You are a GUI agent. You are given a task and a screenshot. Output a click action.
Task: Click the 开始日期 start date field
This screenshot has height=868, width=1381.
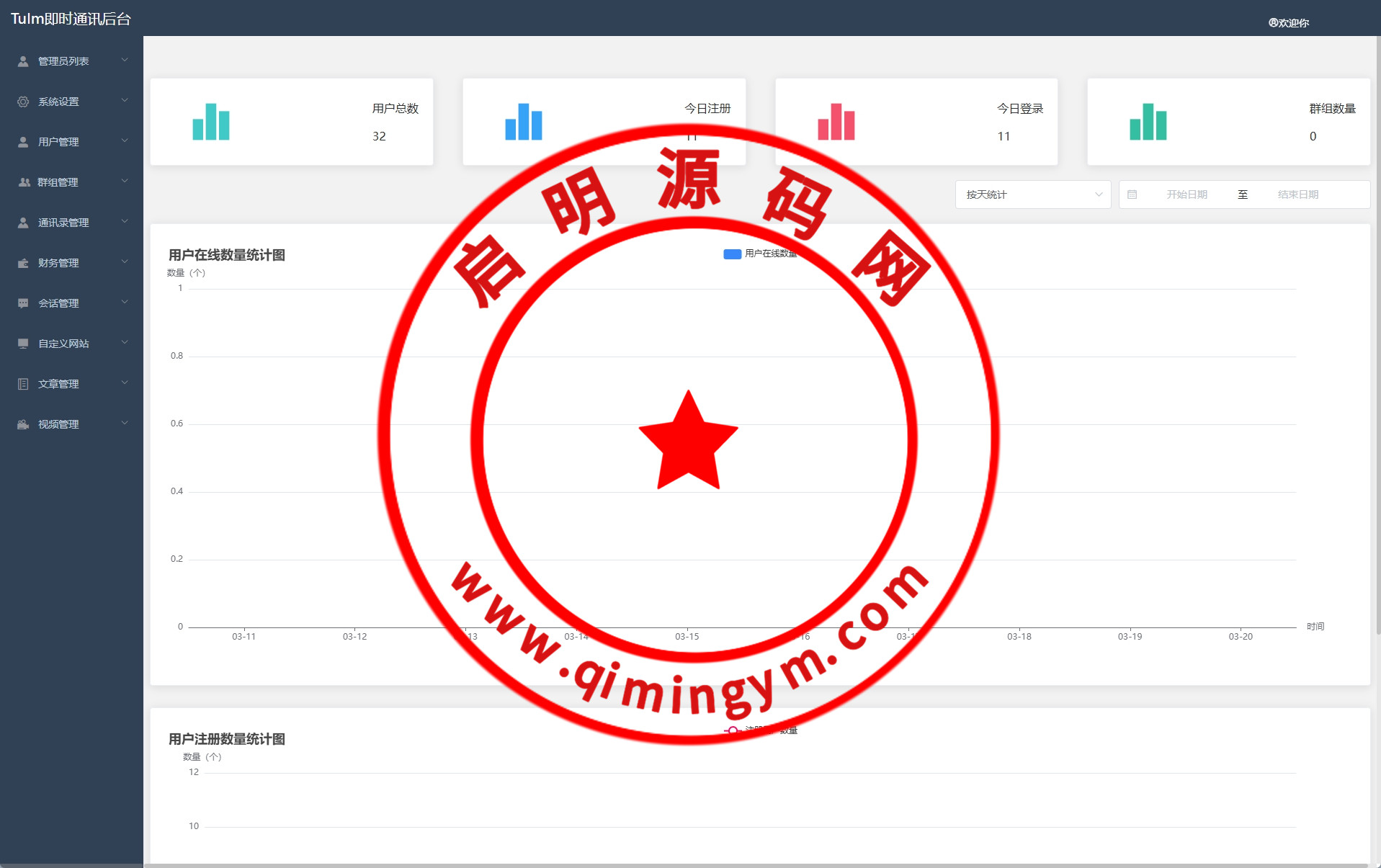point(1186,194)
